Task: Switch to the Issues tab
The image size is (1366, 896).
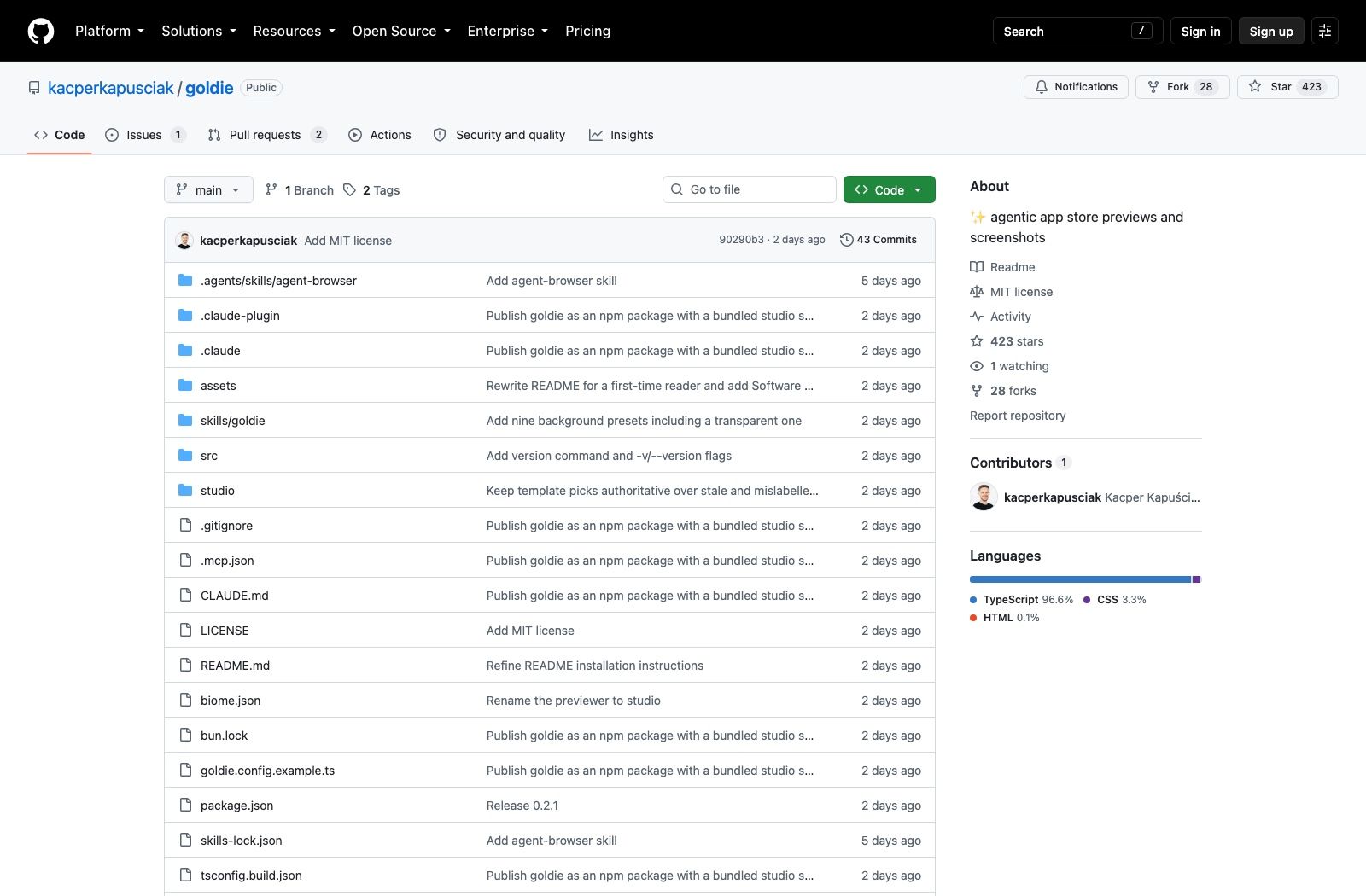Action: click(x=145, y=135)
